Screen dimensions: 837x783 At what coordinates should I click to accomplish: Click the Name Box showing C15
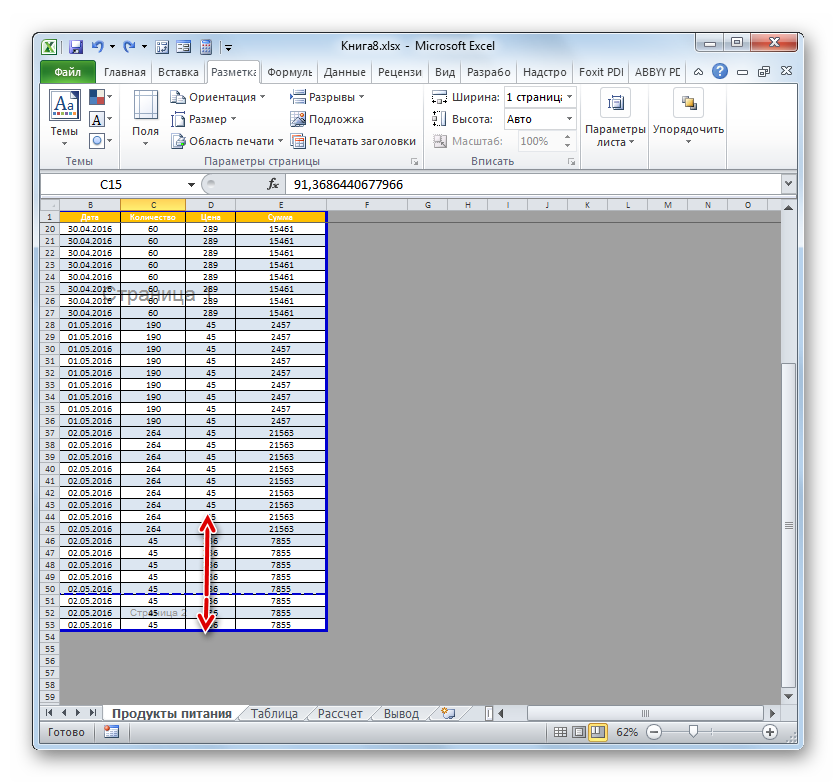point(111,185)
